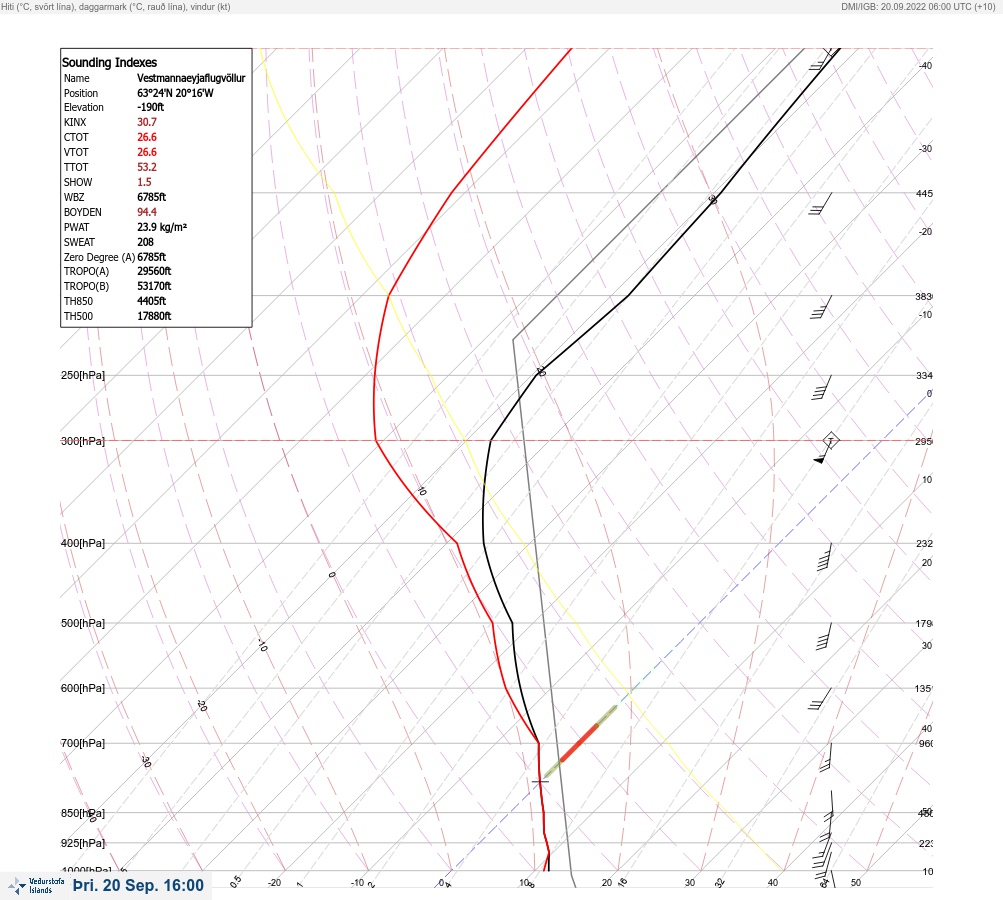Click the 250[hPa] pressure label
Viewport: 1003px width, 900px height.
83,375
